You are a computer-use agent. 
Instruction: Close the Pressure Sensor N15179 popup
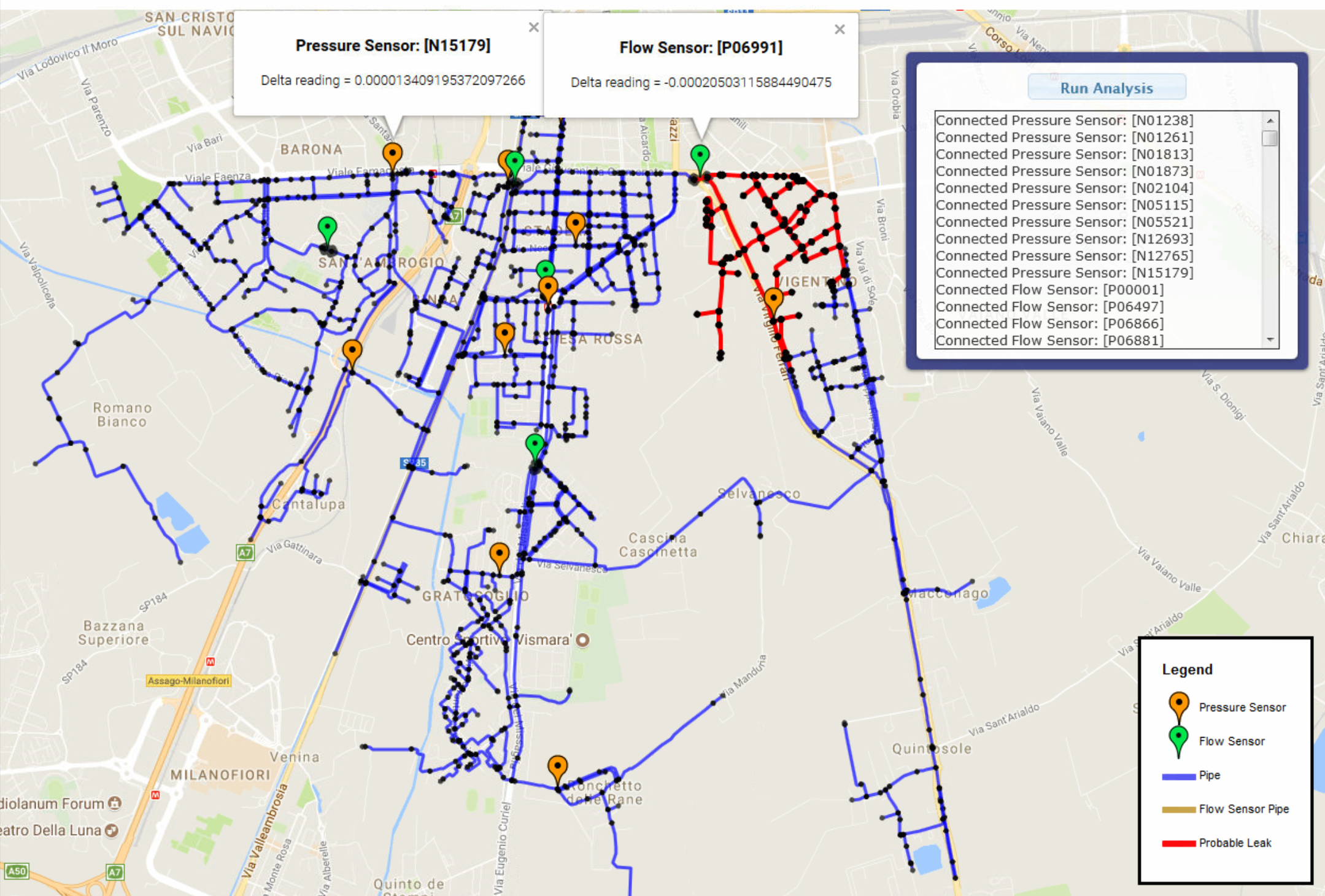pyautogui.click(x=533, y=28)
